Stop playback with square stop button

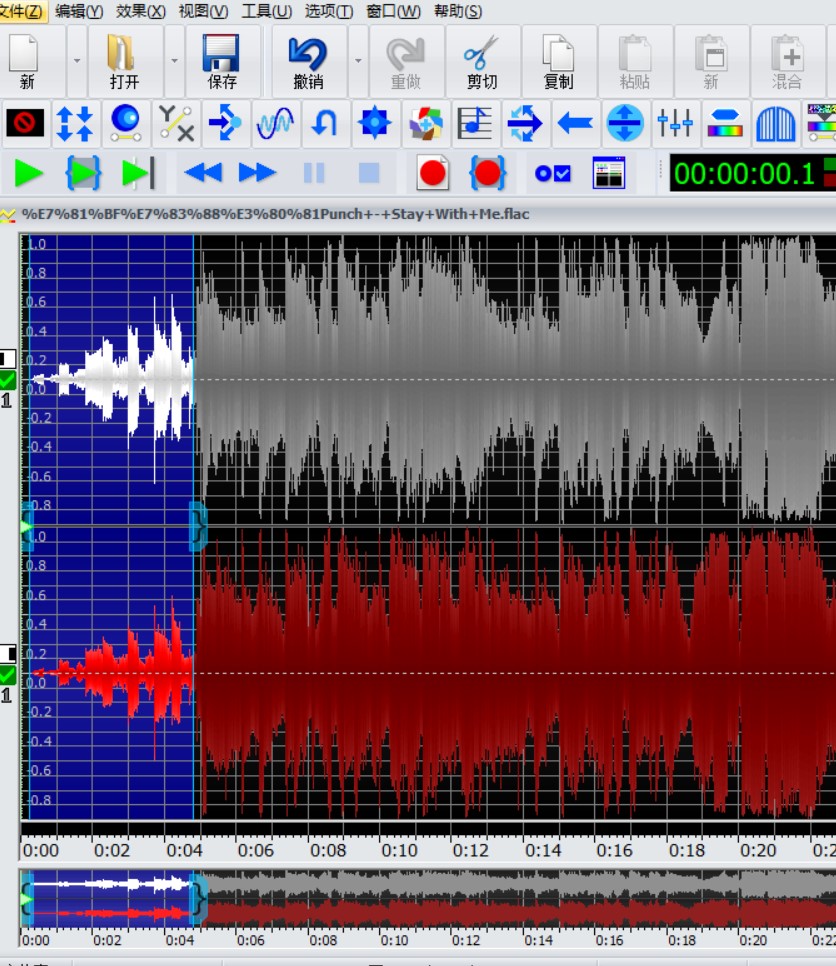tap(369, 173)
